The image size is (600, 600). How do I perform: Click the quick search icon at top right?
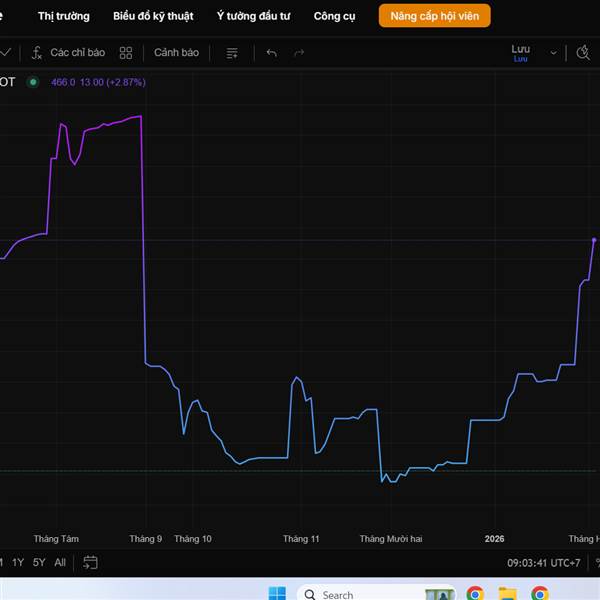[584, 52]
